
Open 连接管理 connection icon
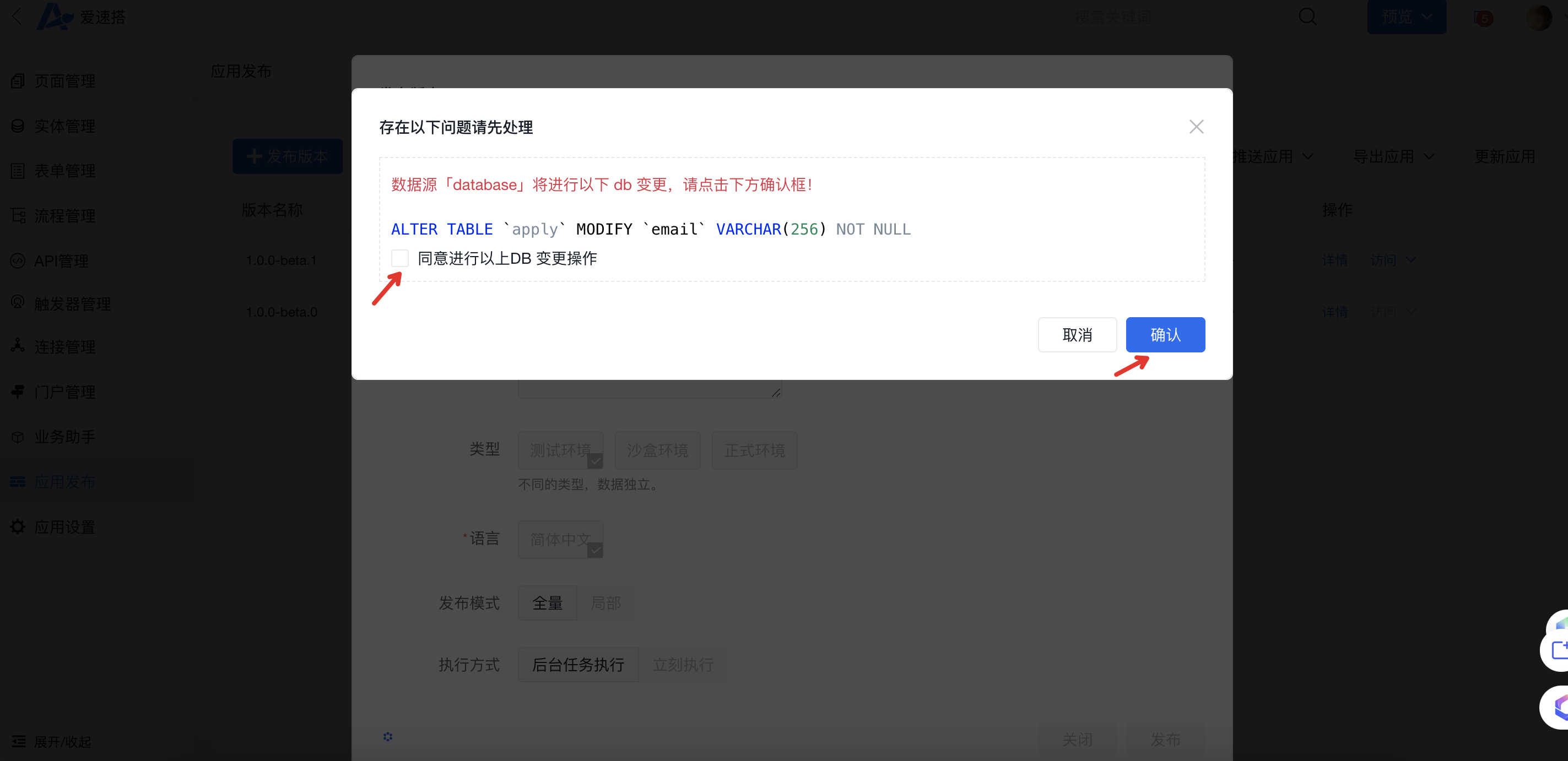(18, 345)
